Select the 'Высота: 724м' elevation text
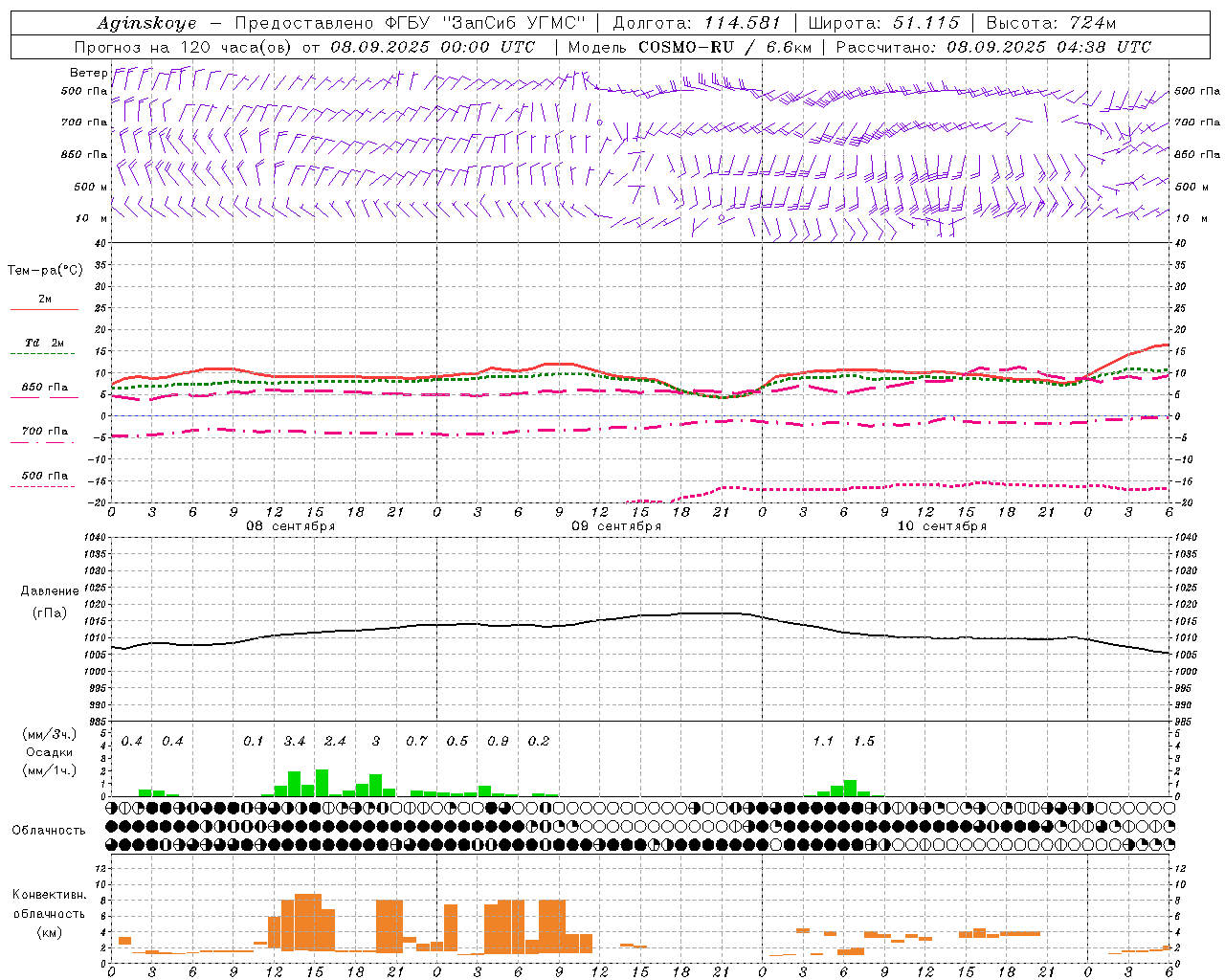This screenshot has height=980, width=1225. pyautogui.click(x=1051, y=23)
